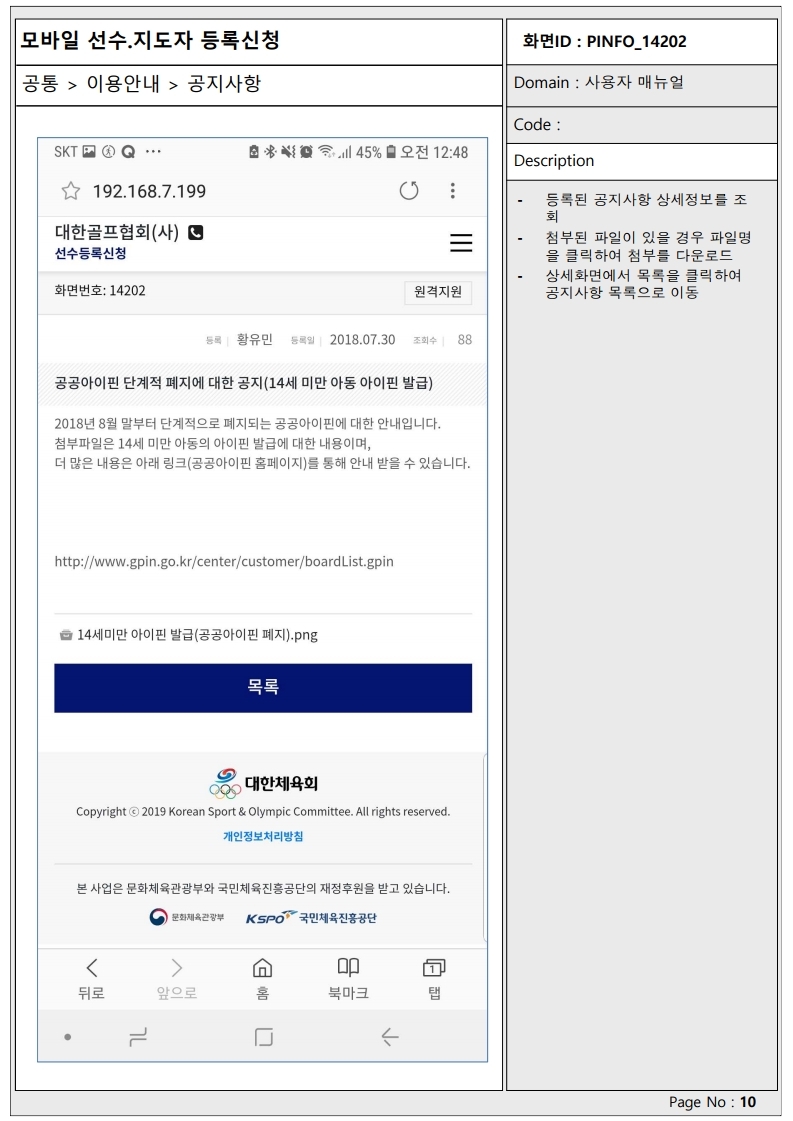Click the attachment file icon
The width and height of the screenshot is (793, 1121).
coord(66,635)
